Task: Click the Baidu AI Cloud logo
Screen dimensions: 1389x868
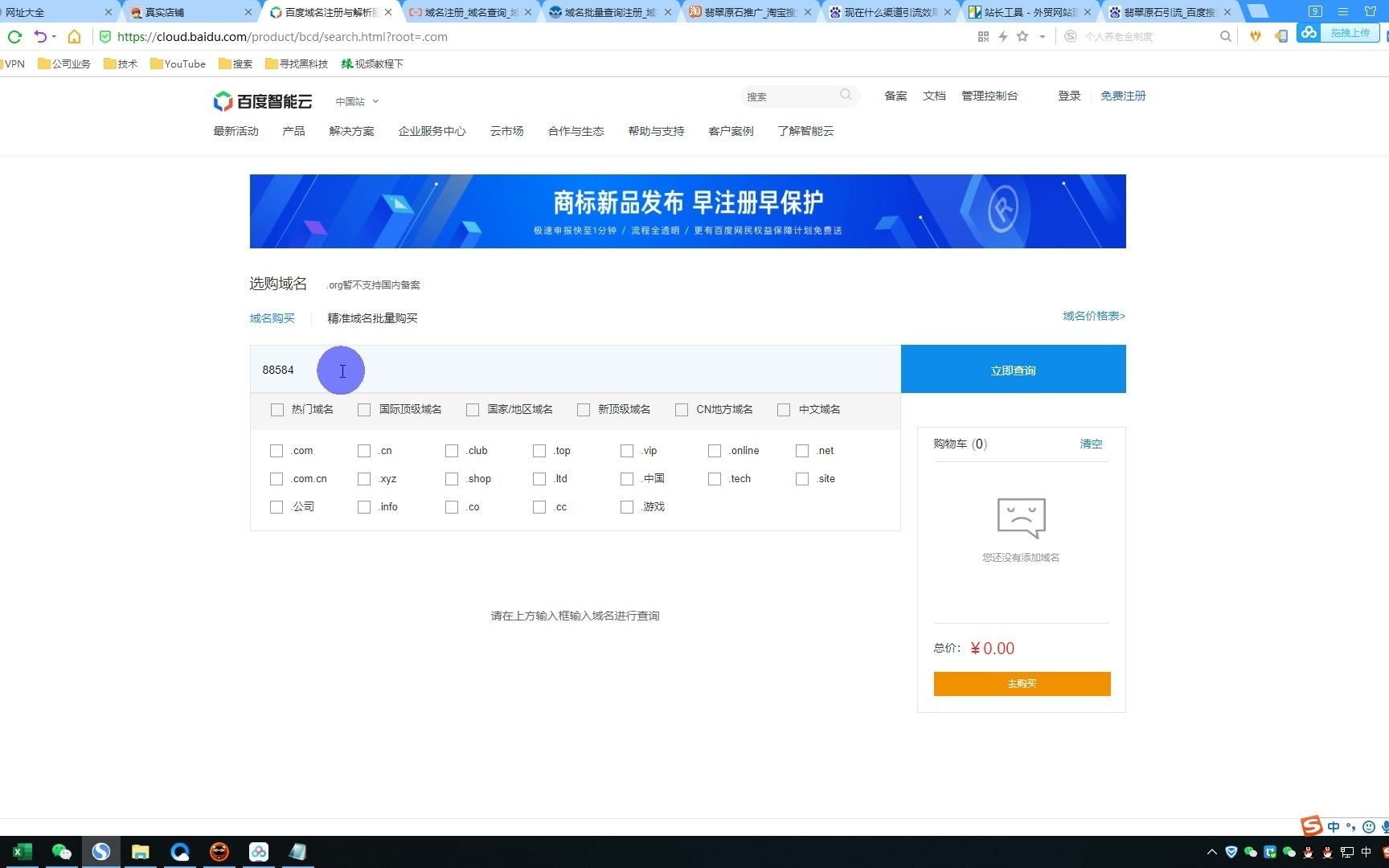Action: pos(262,101)
